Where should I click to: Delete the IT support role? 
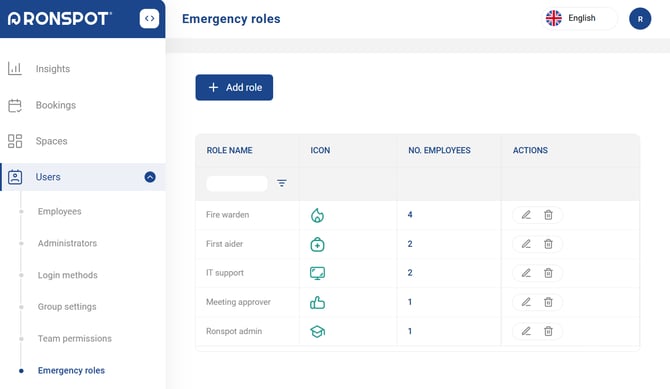pos(548,273)
